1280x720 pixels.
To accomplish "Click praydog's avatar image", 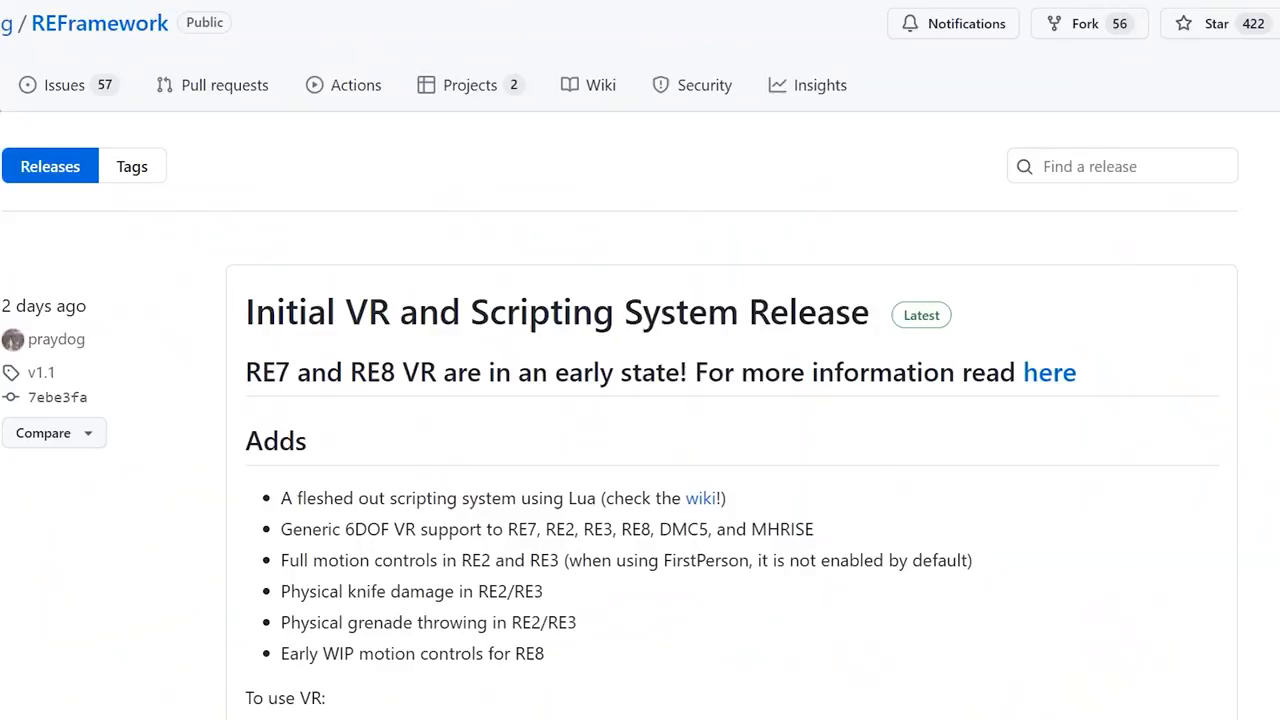I will tap(13, 340).
